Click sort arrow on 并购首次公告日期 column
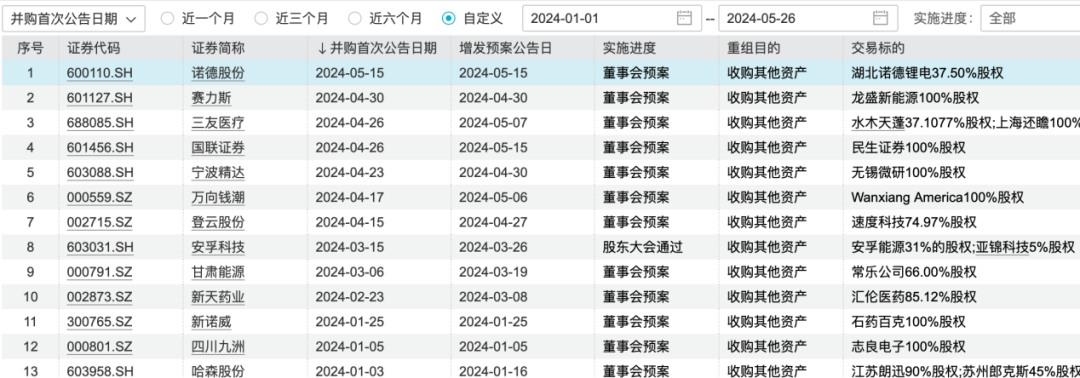 pos(321,48)
